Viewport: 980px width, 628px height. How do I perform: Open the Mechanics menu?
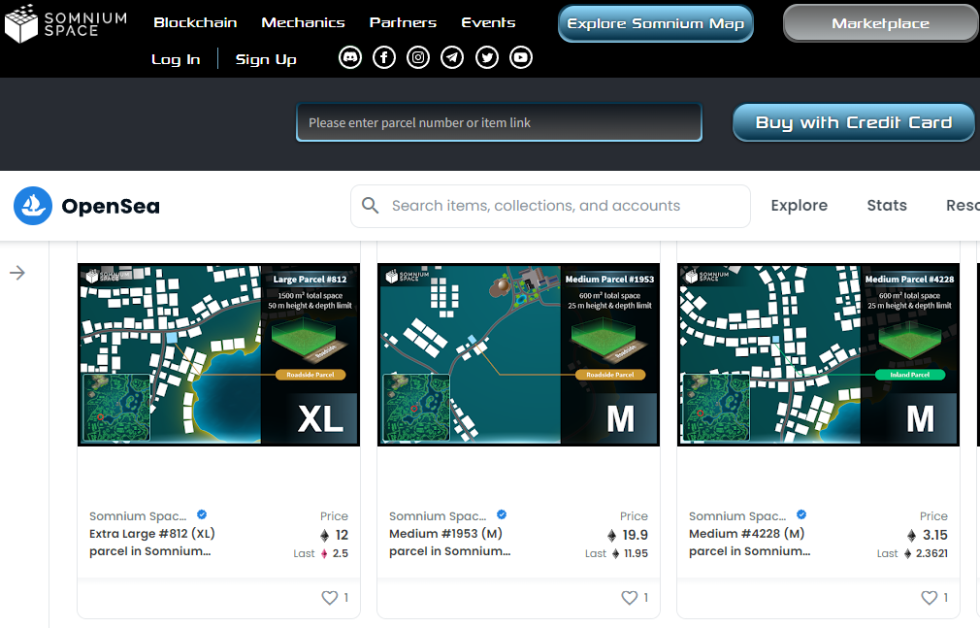pos(303,22)
